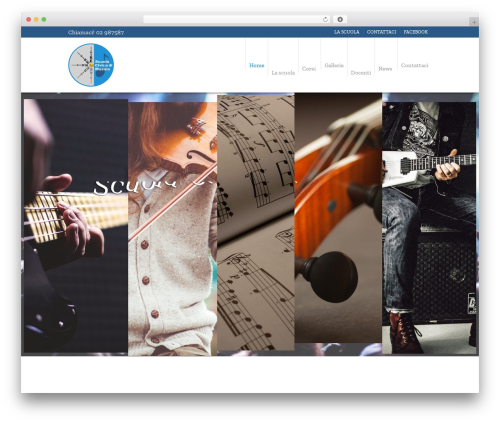This screenshot has height=423, width=500.
Task: Click the Chiamaci phone number text
Action: [96, 32]
